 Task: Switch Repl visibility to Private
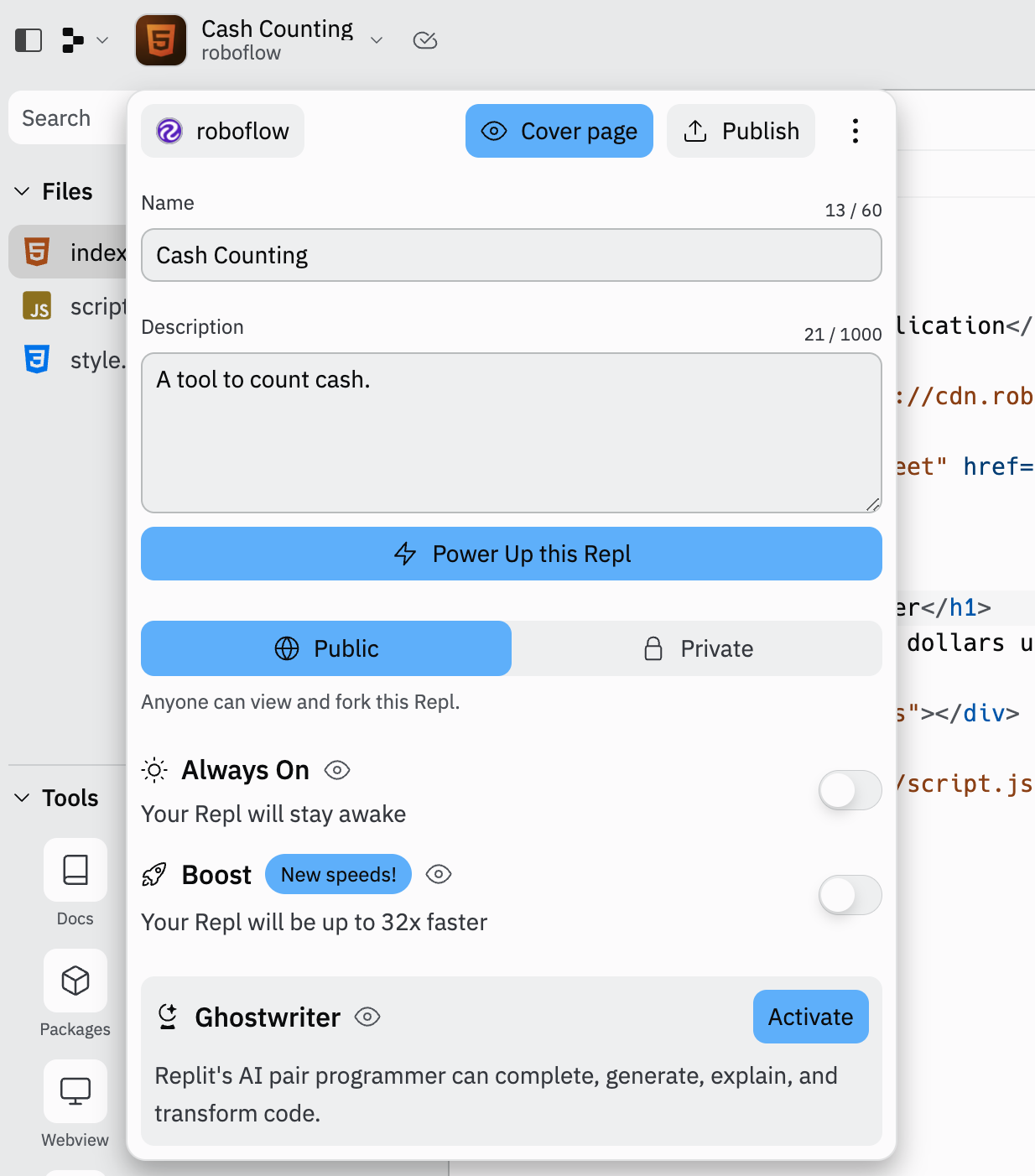click(x=698, y=648)
